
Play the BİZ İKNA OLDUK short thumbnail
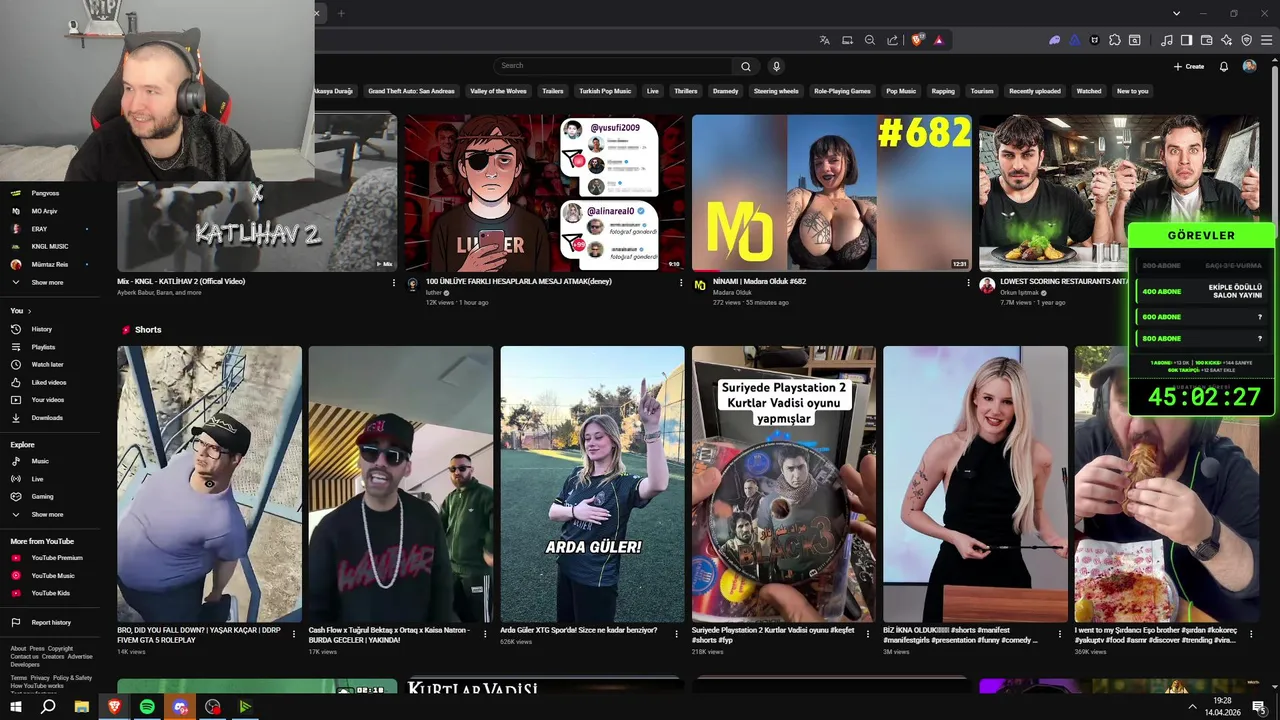(x=975, y=484)
